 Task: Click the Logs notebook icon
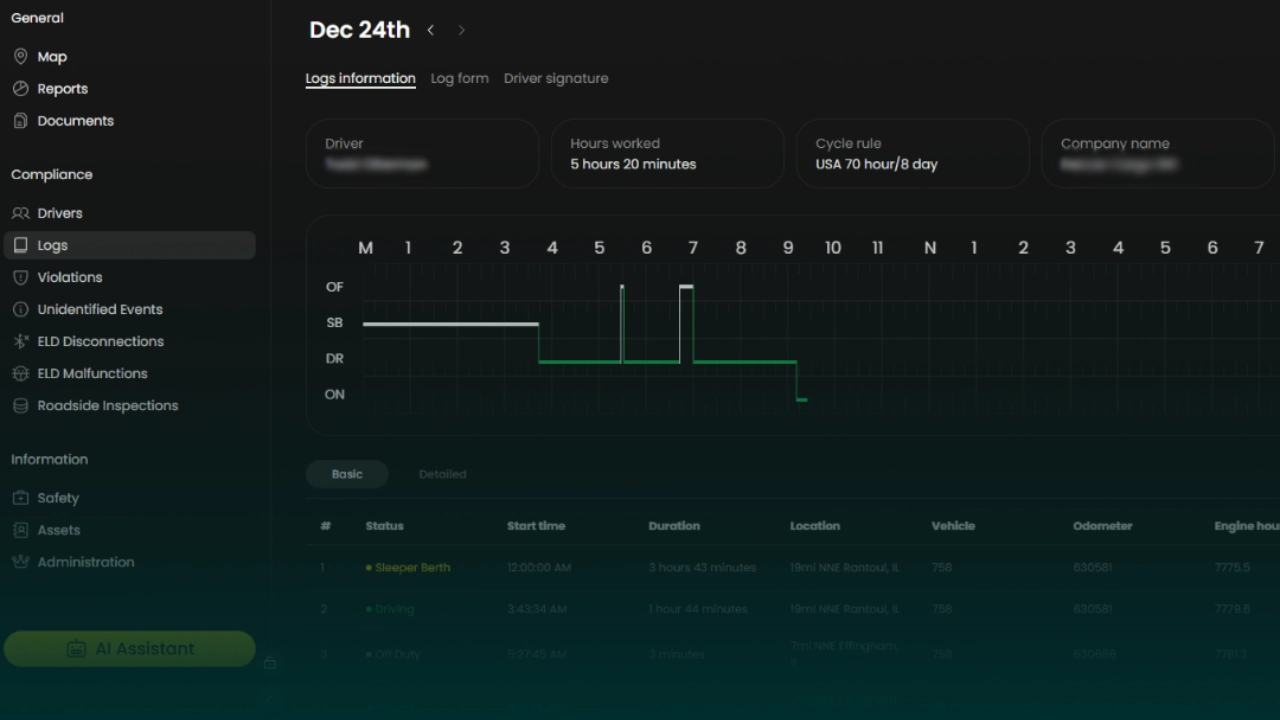[x=20, y=245]
